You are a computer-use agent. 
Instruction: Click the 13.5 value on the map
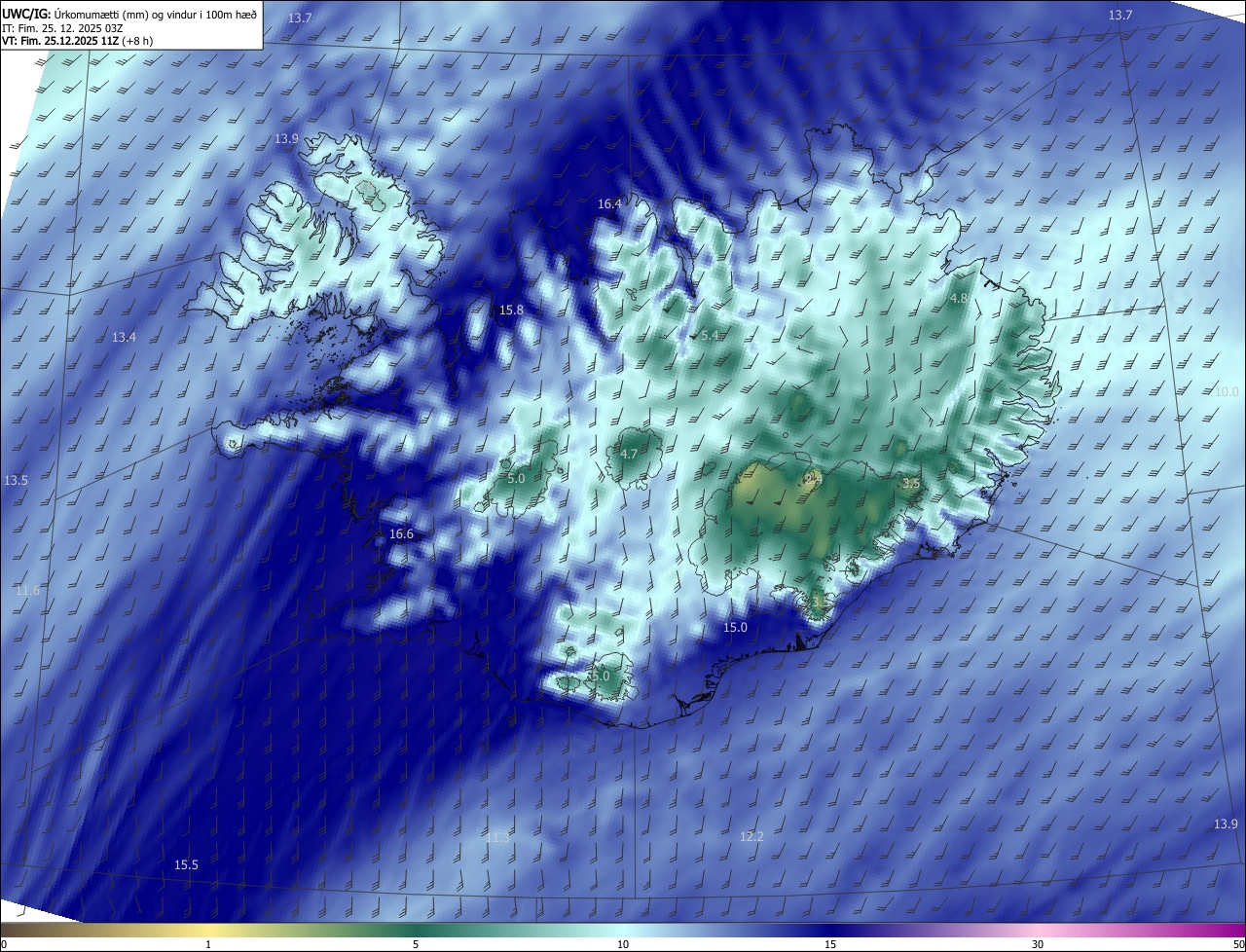click(16, 481)
